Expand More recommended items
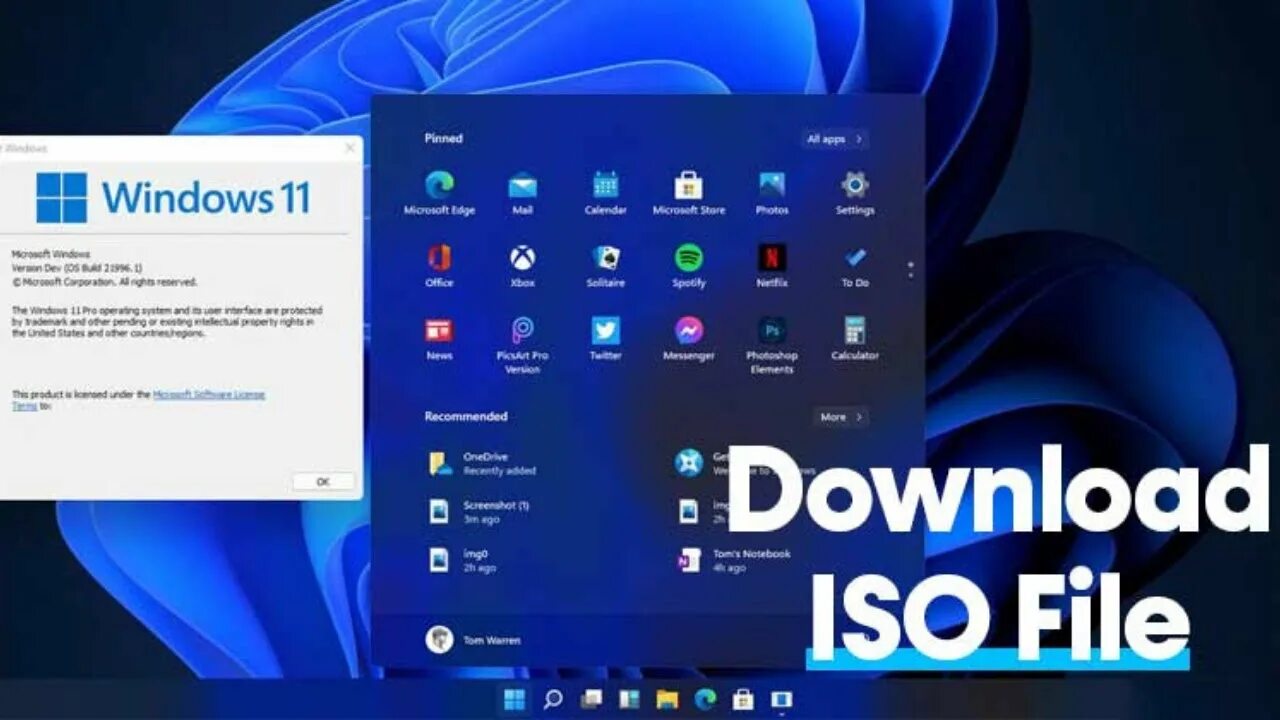Screen dimensions: 1280x720 coord(840,417)
